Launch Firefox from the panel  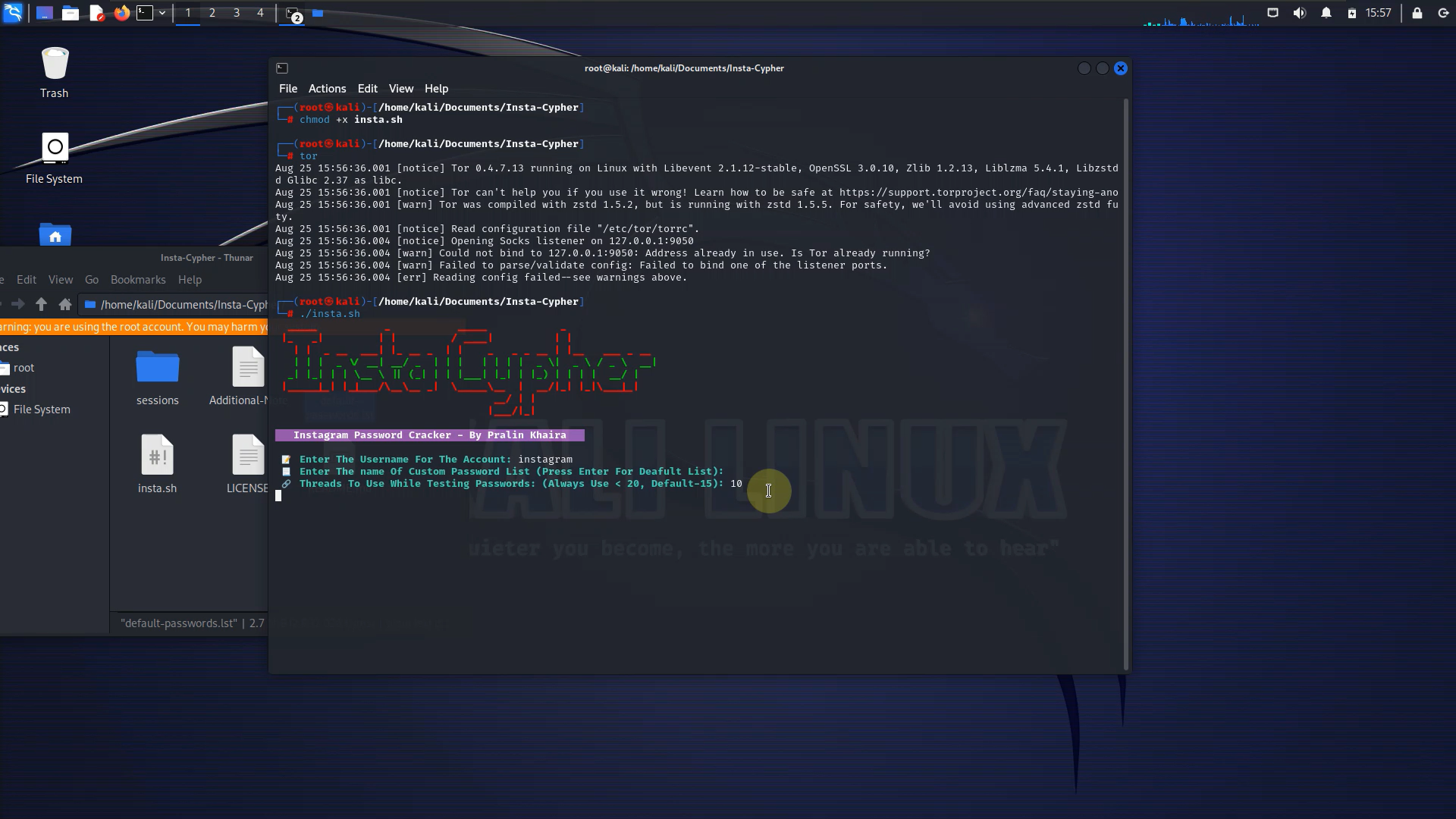pos(121,13)
